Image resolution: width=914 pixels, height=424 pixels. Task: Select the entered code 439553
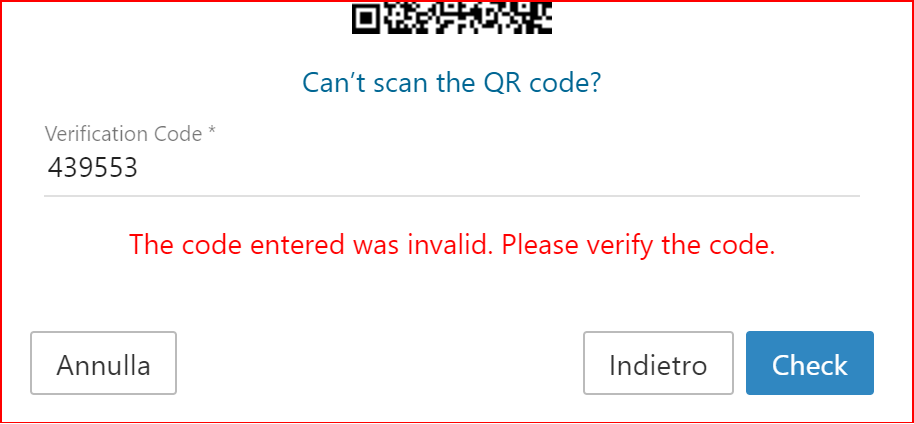tap(93, 169)
